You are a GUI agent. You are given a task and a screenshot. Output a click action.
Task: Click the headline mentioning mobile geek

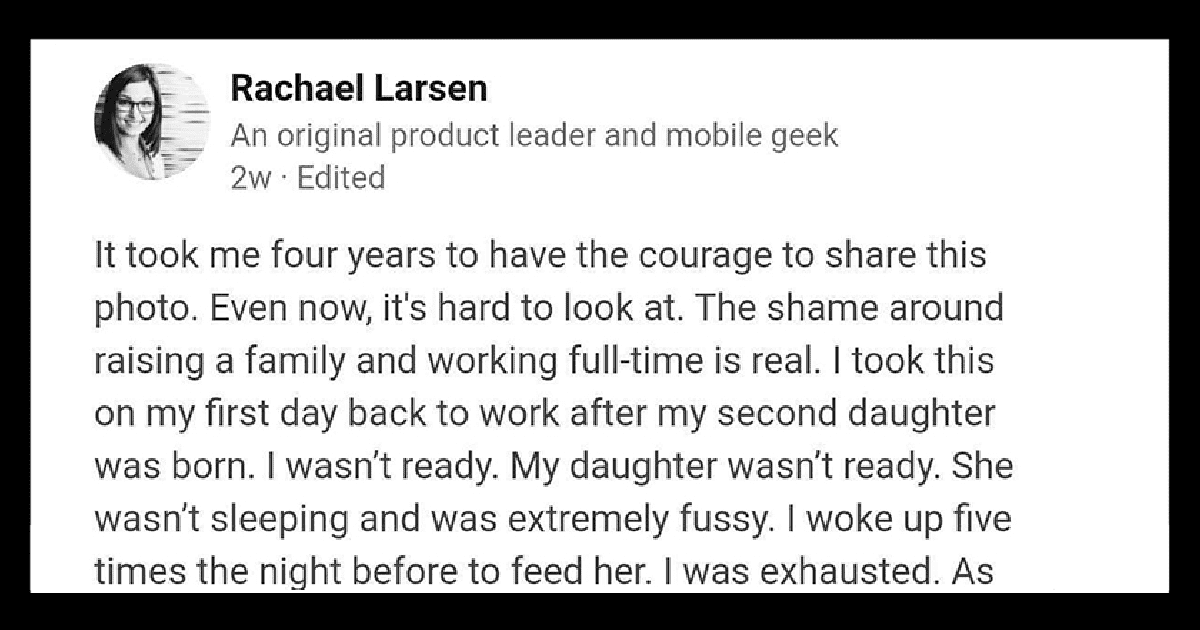534,136
